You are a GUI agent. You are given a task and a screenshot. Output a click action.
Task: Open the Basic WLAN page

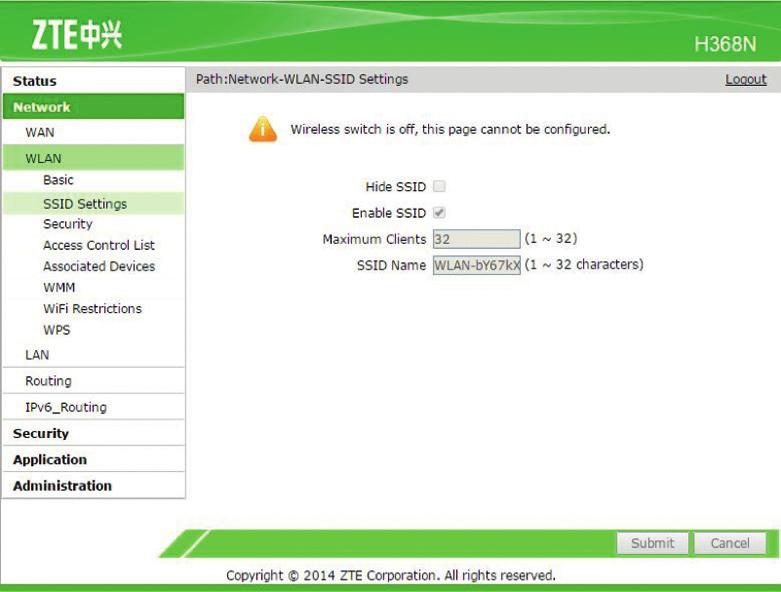pyautogui.click(x=58, y=180)
